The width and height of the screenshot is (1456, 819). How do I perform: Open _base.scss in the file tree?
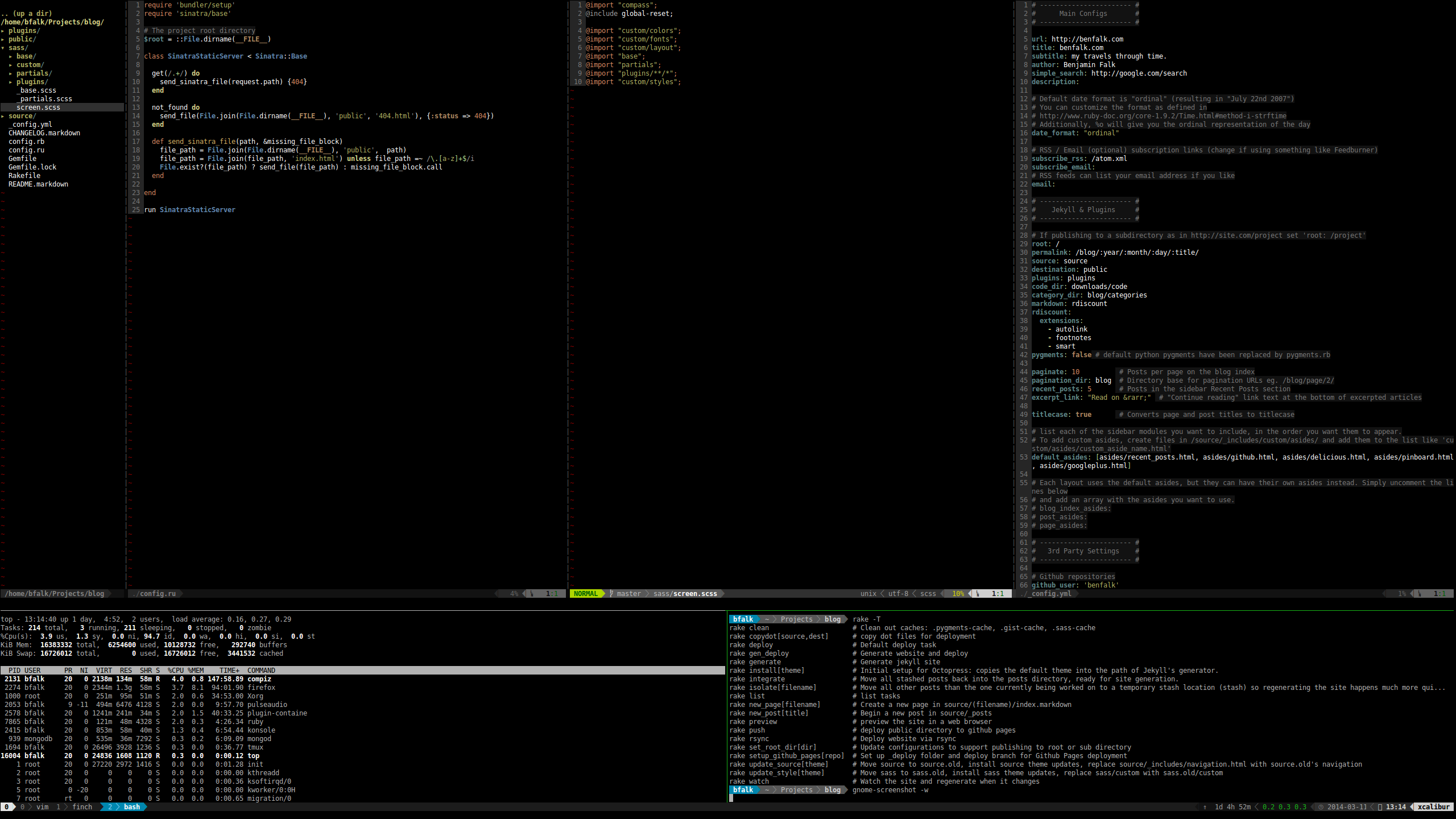coord(36,90)
